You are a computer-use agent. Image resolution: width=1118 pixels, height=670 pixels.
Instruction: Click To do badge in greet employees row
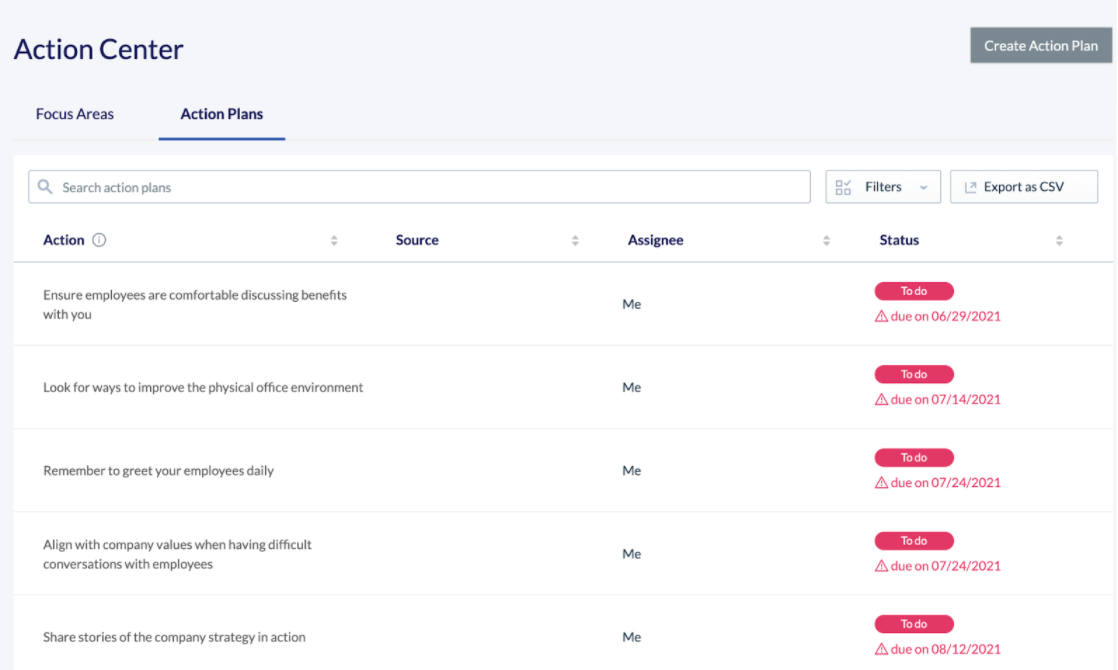(914, 458)
